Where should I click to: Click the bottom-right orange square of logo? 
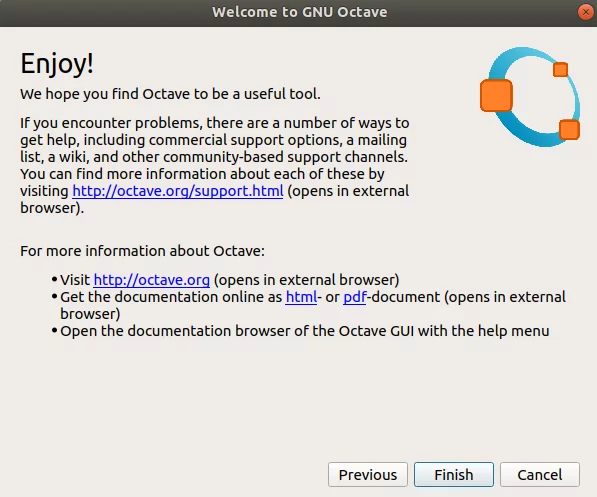(569, 129)
